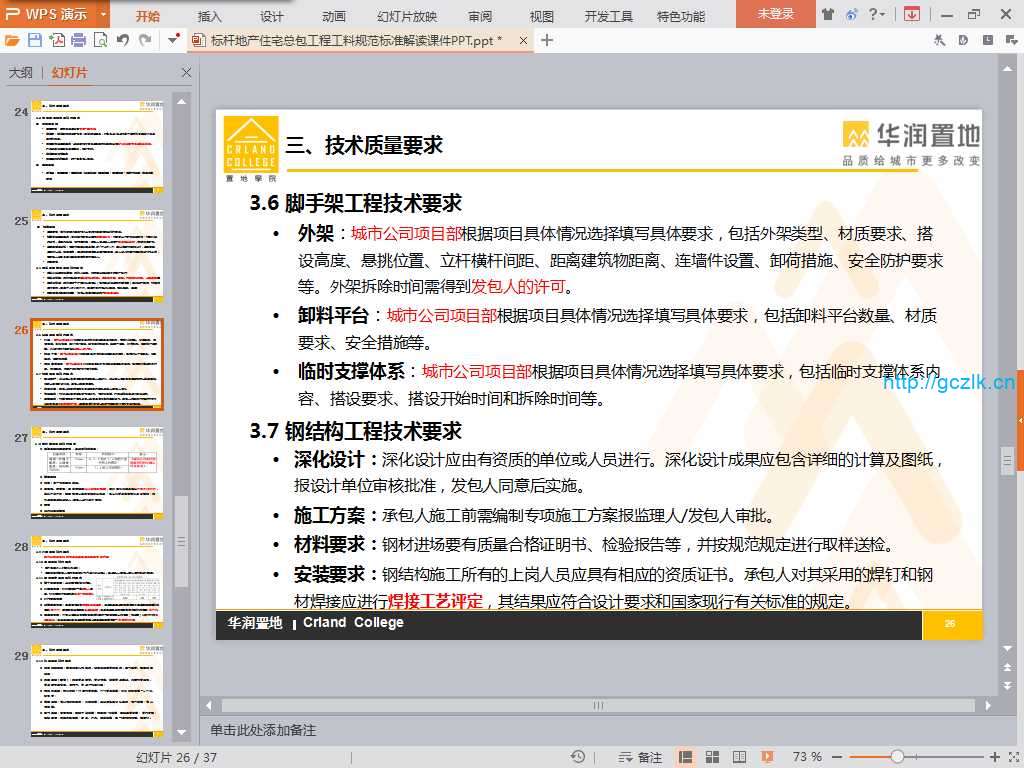Switch to the 大纲 outline tab
This screenshot has width=1024, height=768.
tap(21, 73)
